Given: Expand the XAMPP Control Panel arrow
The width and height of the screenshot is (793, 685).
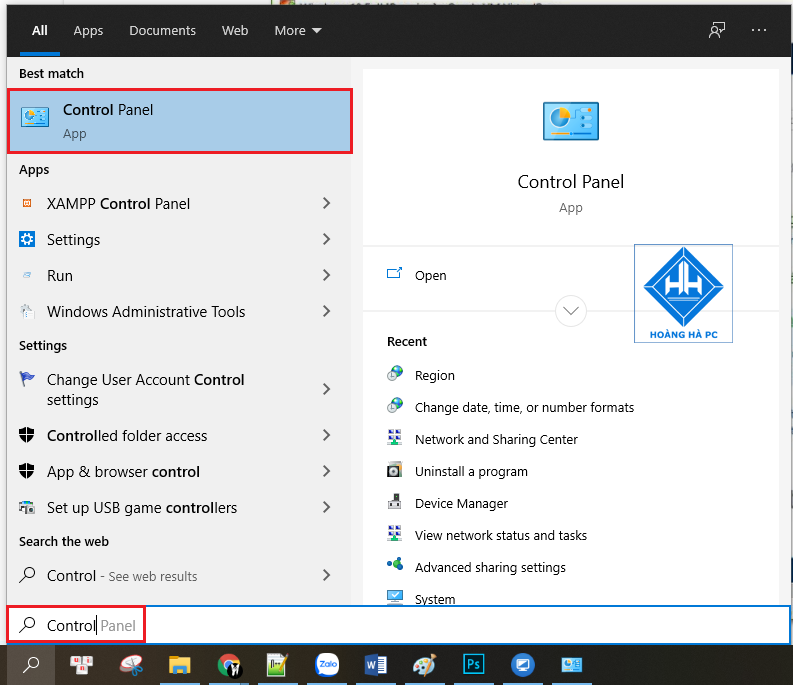Looking at the screenshot, I should (x=327, y=203).
